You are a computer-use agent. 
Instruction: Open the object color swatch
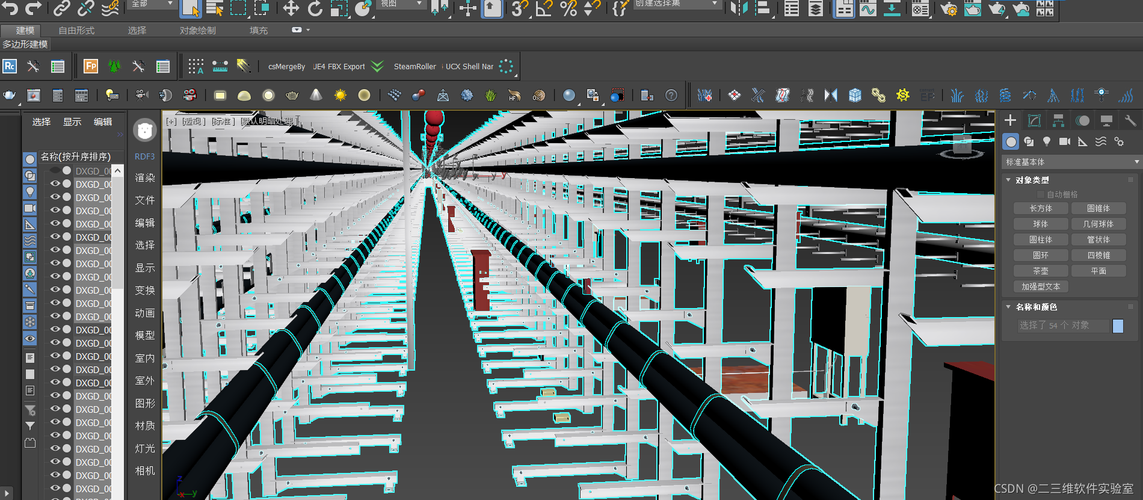tap(1118, 326)
